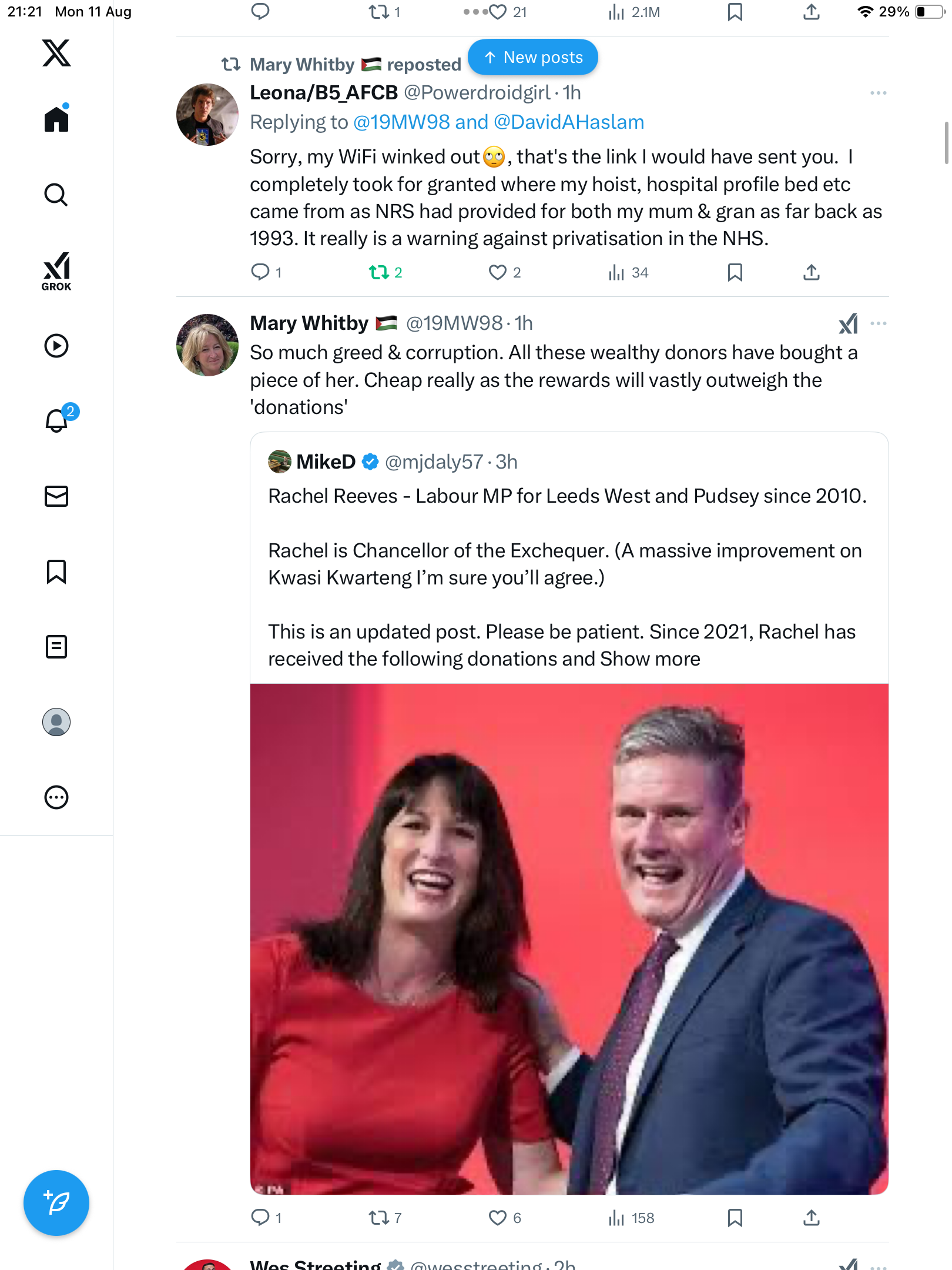Viewport: 952px width, 1270px height.
Task: Open the Notifications bell
Action: click(56, 420)
